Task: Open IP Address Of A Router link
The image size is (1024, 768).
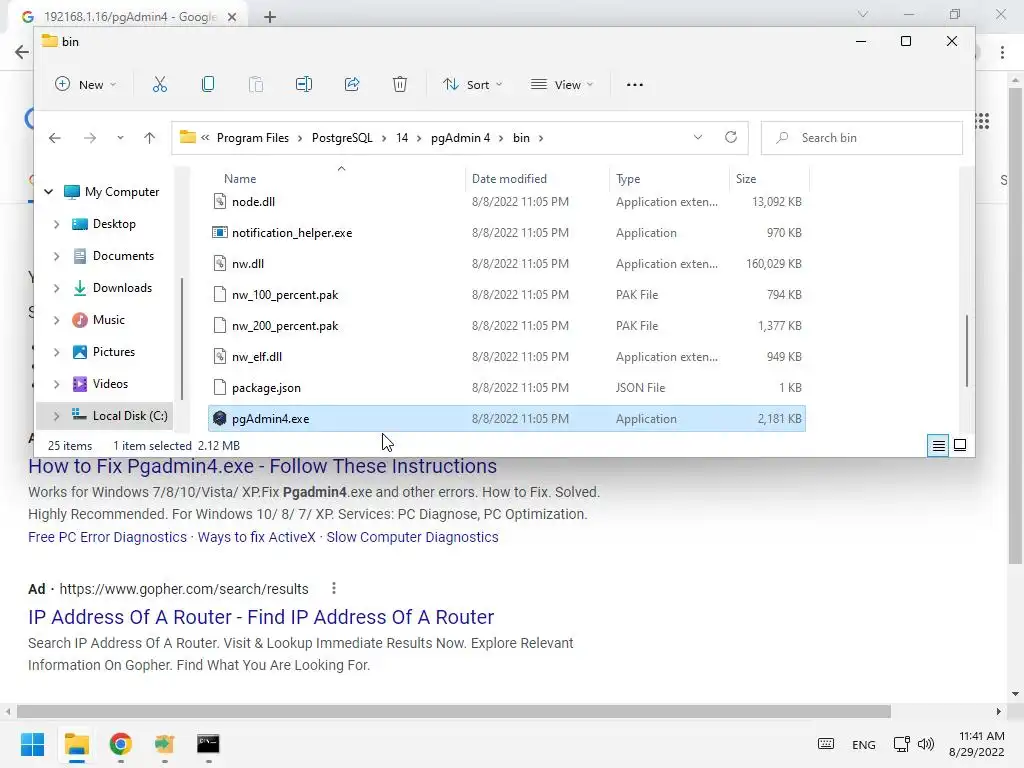Action: click(x=261, y=617)
